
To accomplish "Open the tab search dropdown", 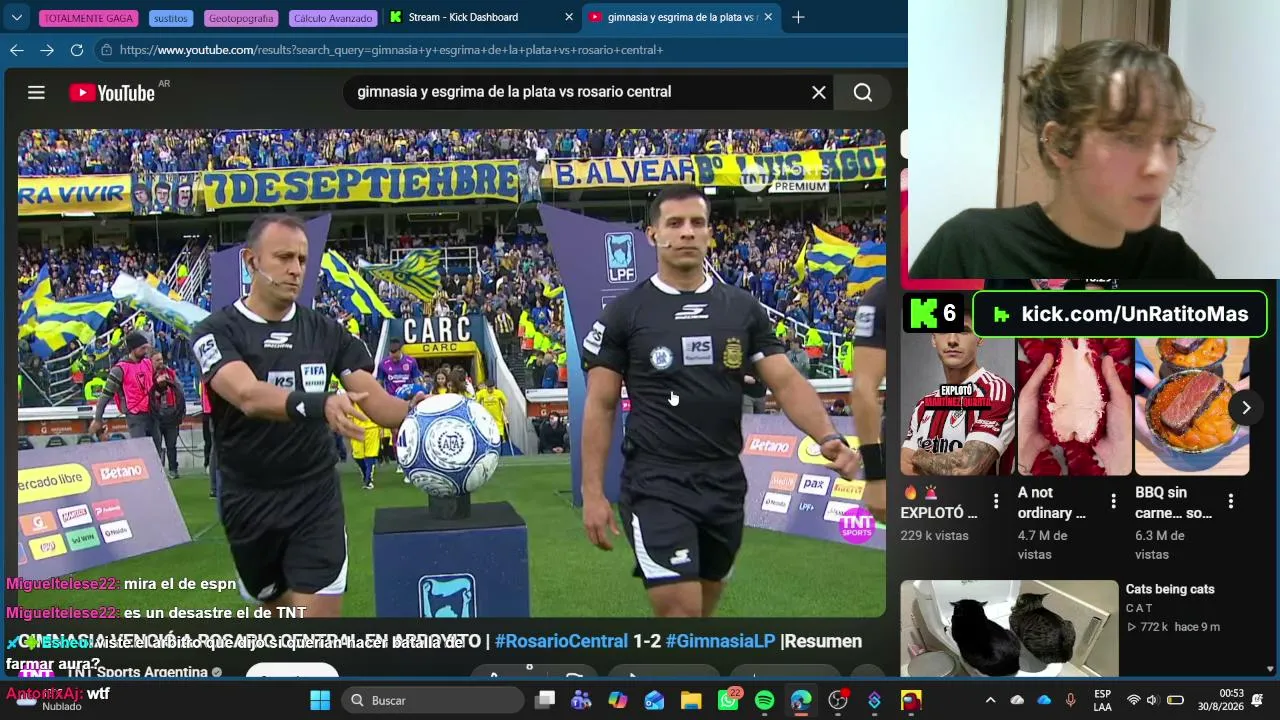I will pos(16,17).
